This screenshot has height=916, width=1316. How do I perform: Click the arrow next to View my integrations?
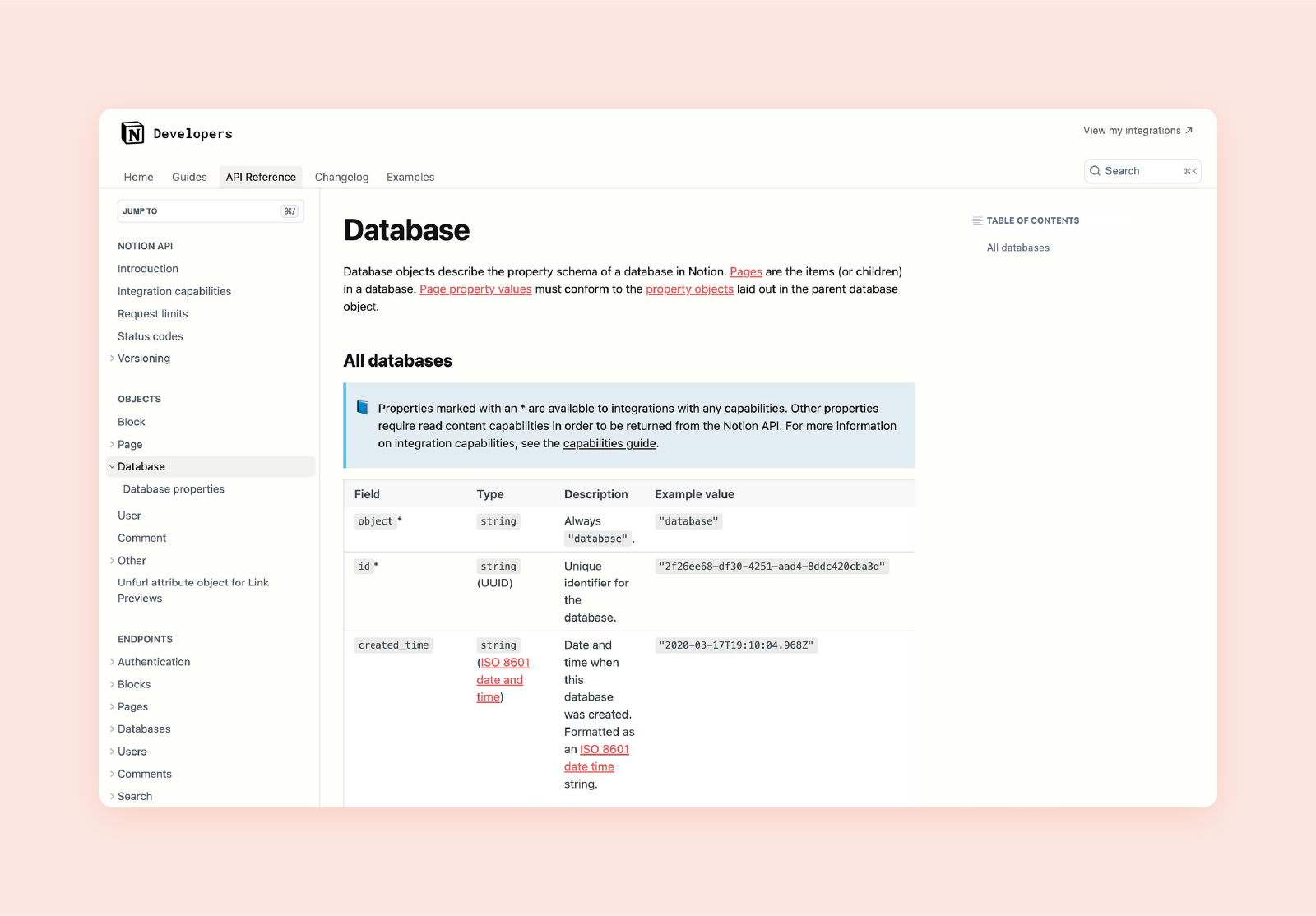pos(1189,130)
